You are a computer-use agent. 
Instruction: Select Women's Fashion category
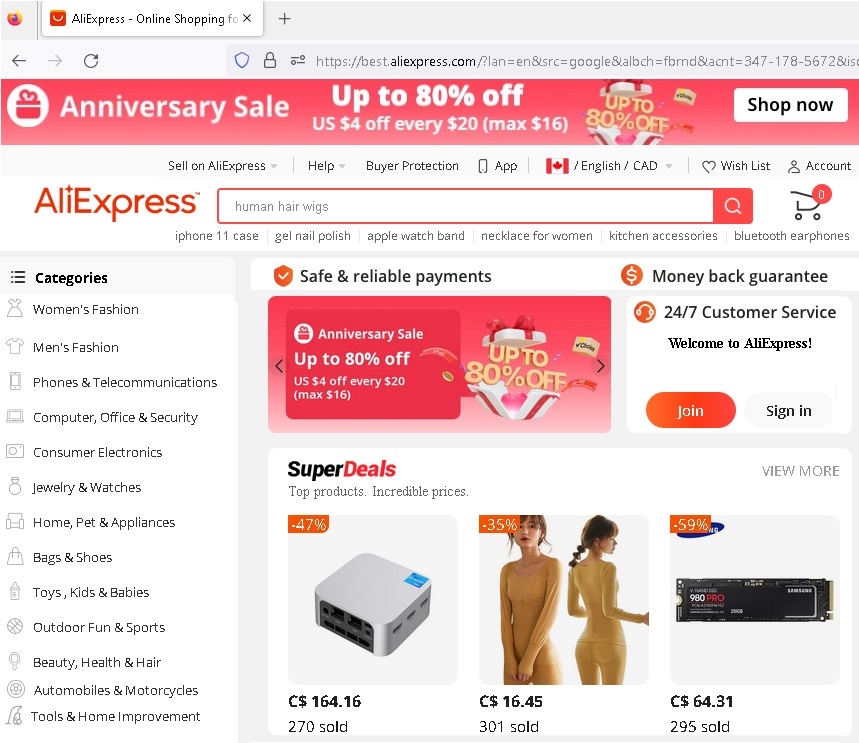(x=85, y=310)
